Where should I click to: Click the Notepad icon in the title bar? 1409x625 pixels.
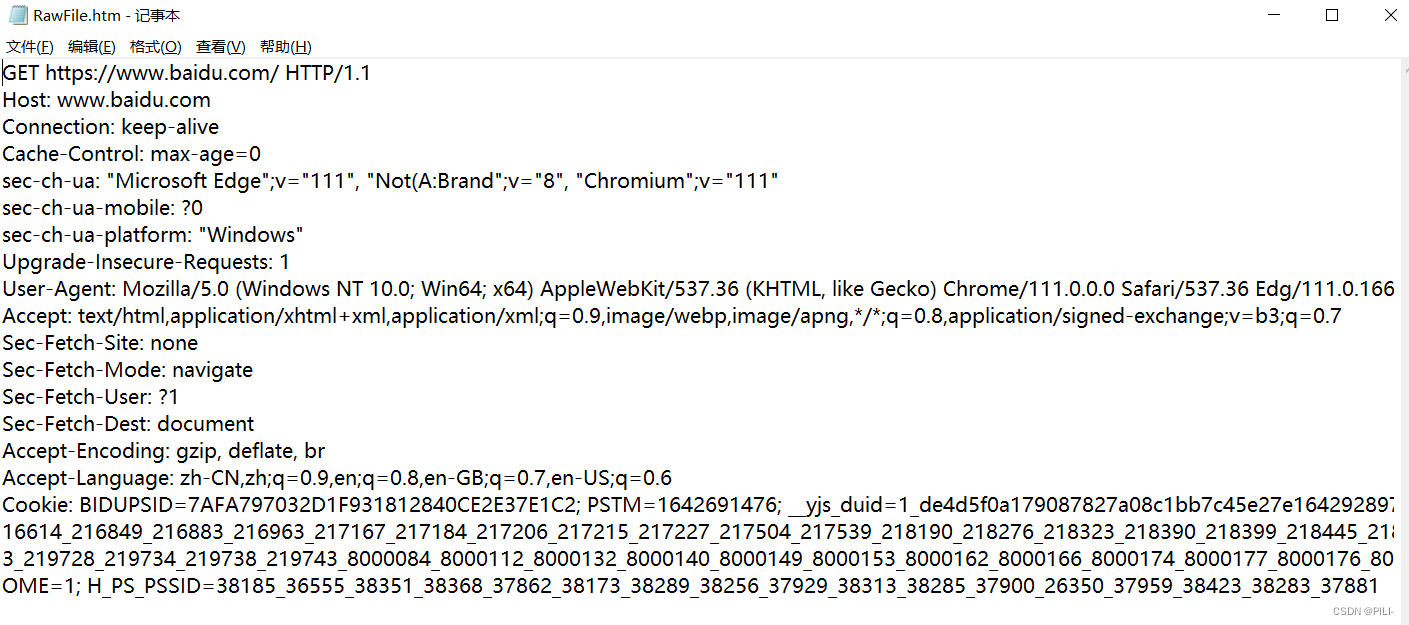(18, 15)
